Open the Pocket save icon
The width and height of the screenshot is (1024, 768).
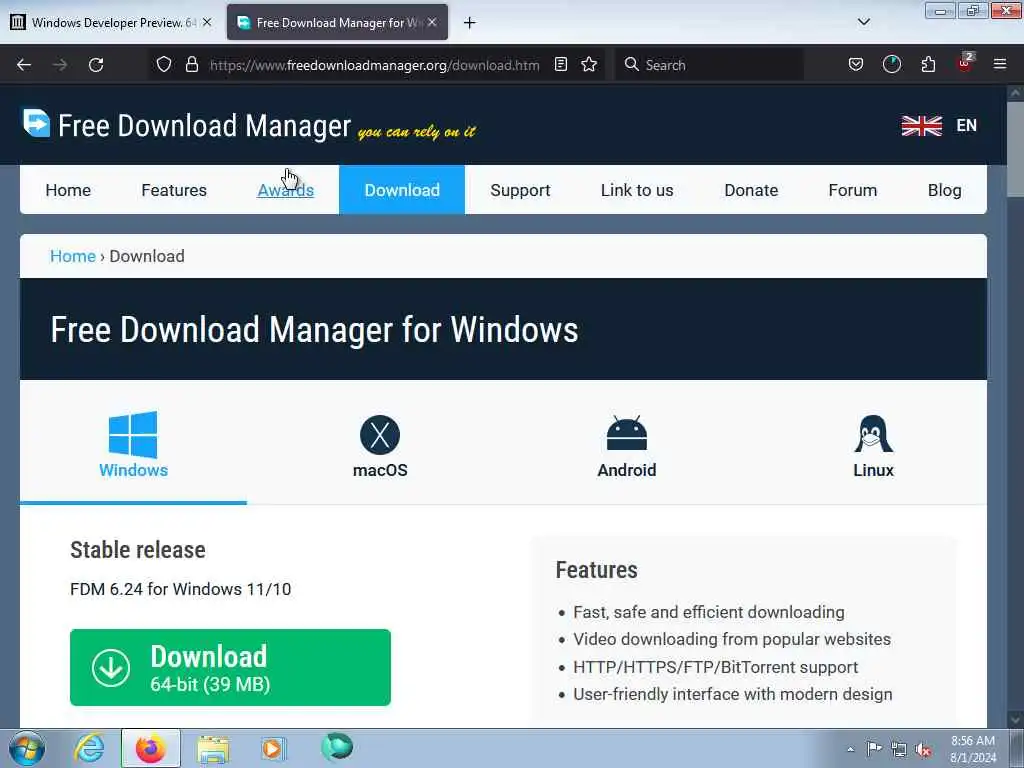point(856,65)
